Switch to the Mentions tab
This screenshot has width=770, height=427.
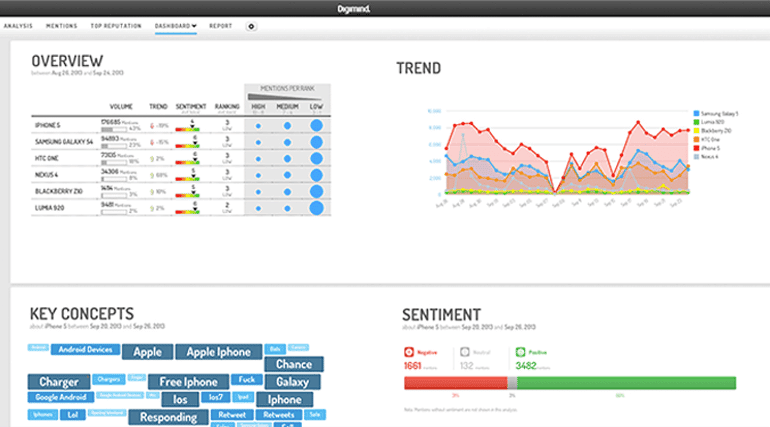[61, 26]
